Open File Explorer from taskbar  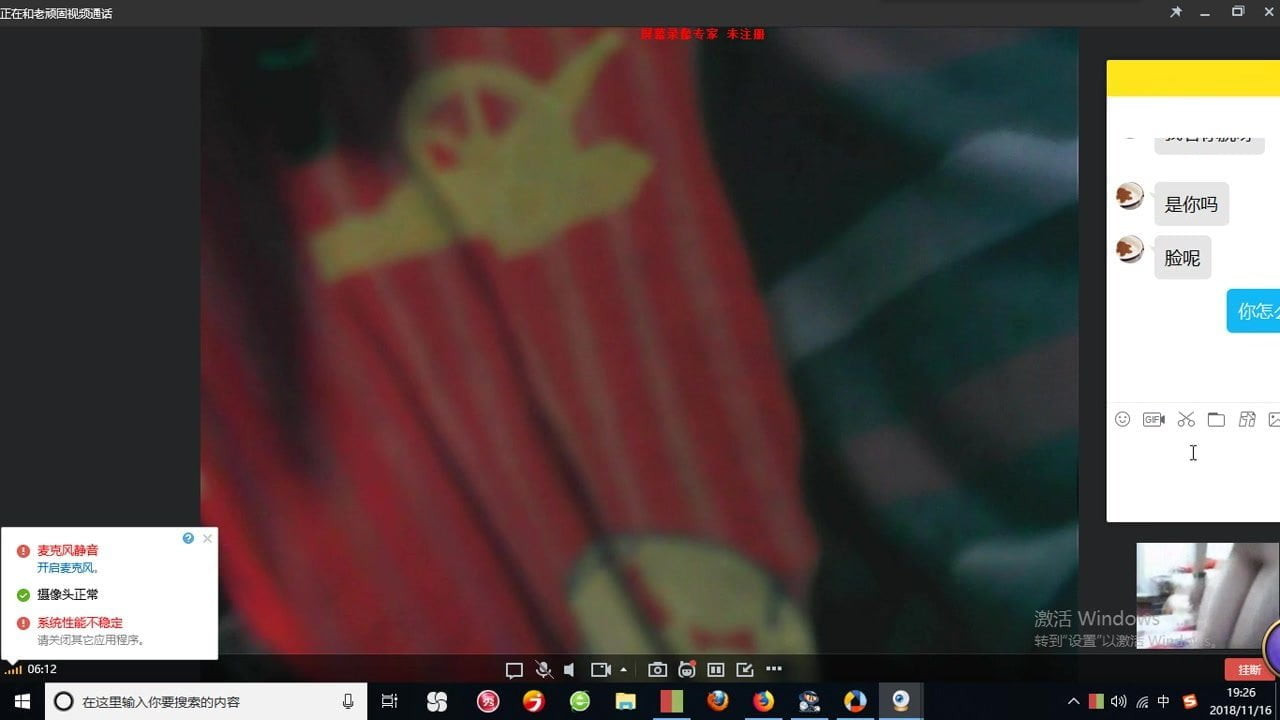[626, 701]
